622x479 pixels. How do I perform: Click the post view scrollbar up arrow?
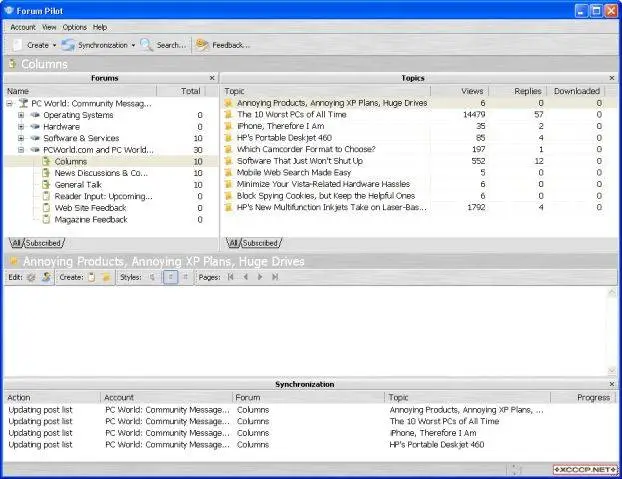click(x=612, y=293)
